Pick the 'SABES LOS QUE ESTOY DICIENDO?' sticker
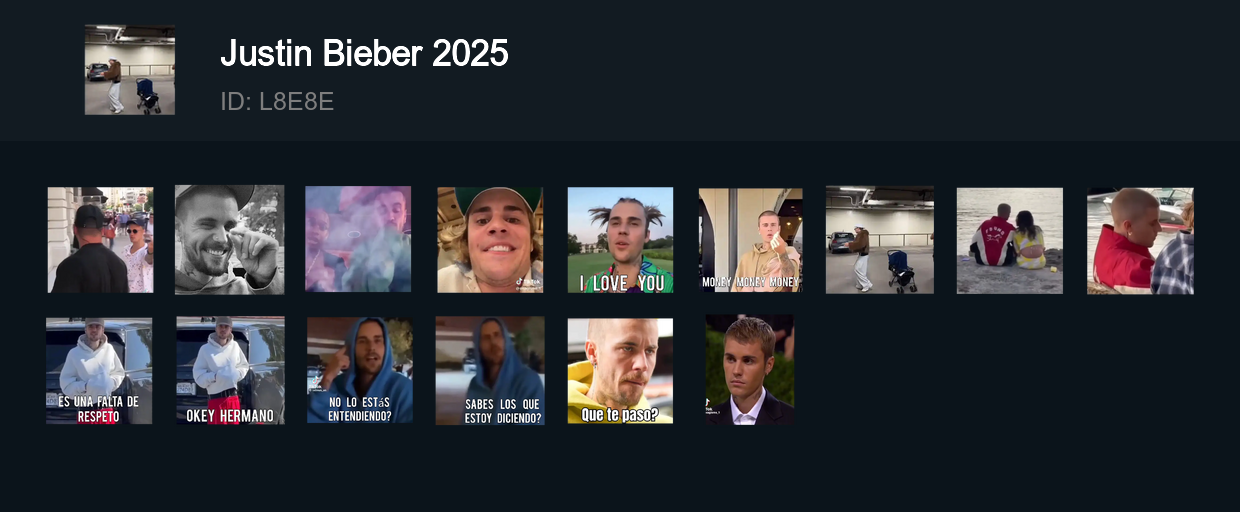 click(x=490, y=371)
